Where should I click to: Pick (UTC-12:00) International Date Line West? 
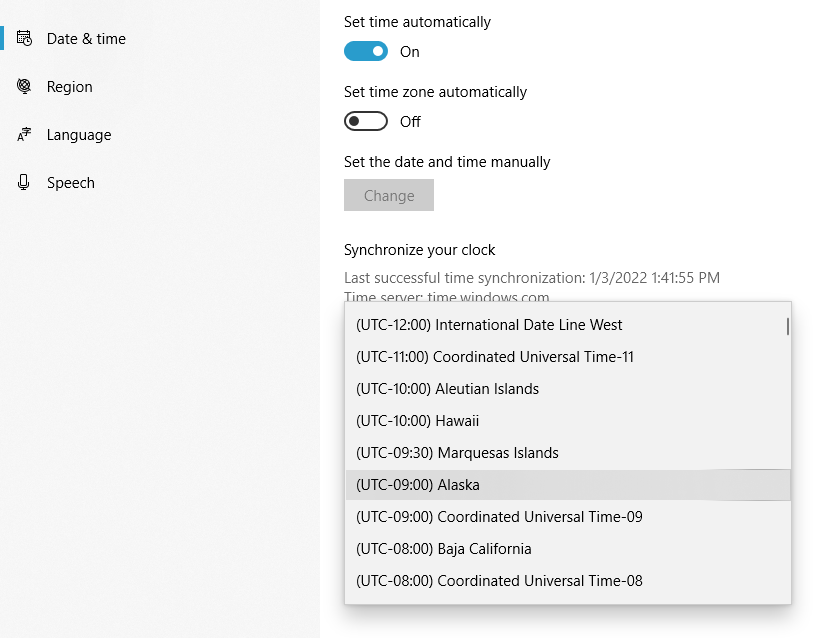490,324
